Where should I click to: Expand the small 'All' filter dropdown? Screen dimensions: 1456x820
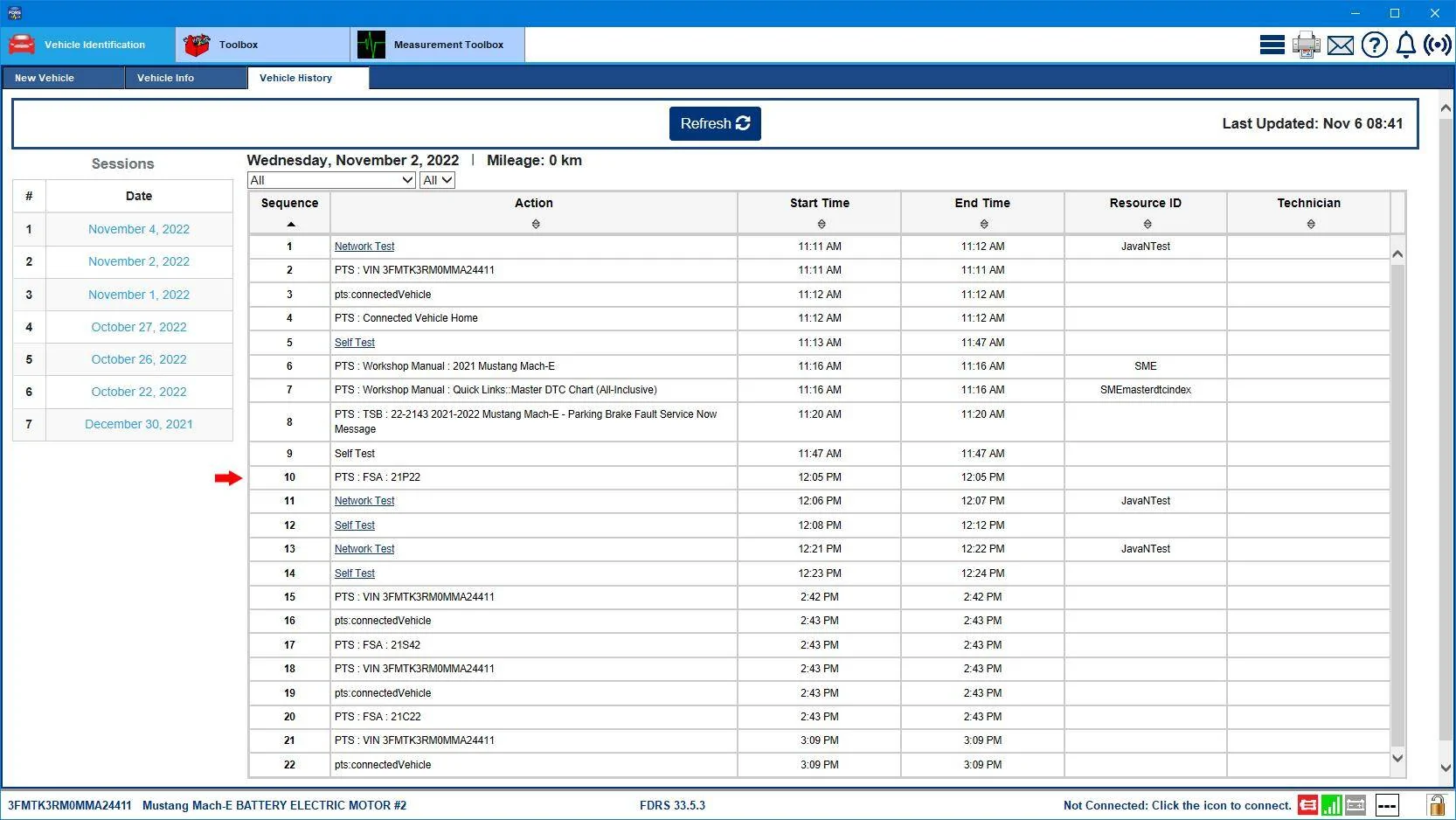(438, 180)
